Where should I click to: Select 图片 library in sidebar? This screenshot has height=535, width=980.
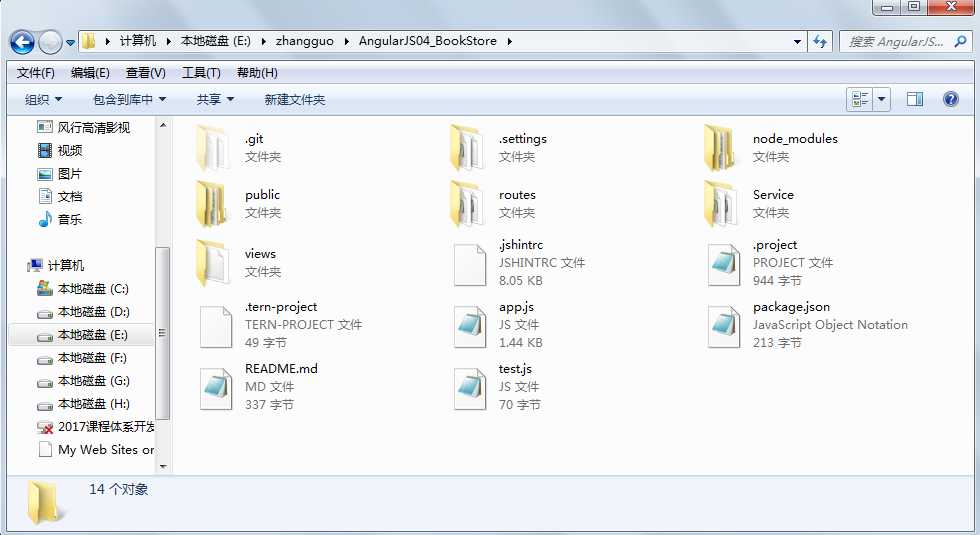60,174
